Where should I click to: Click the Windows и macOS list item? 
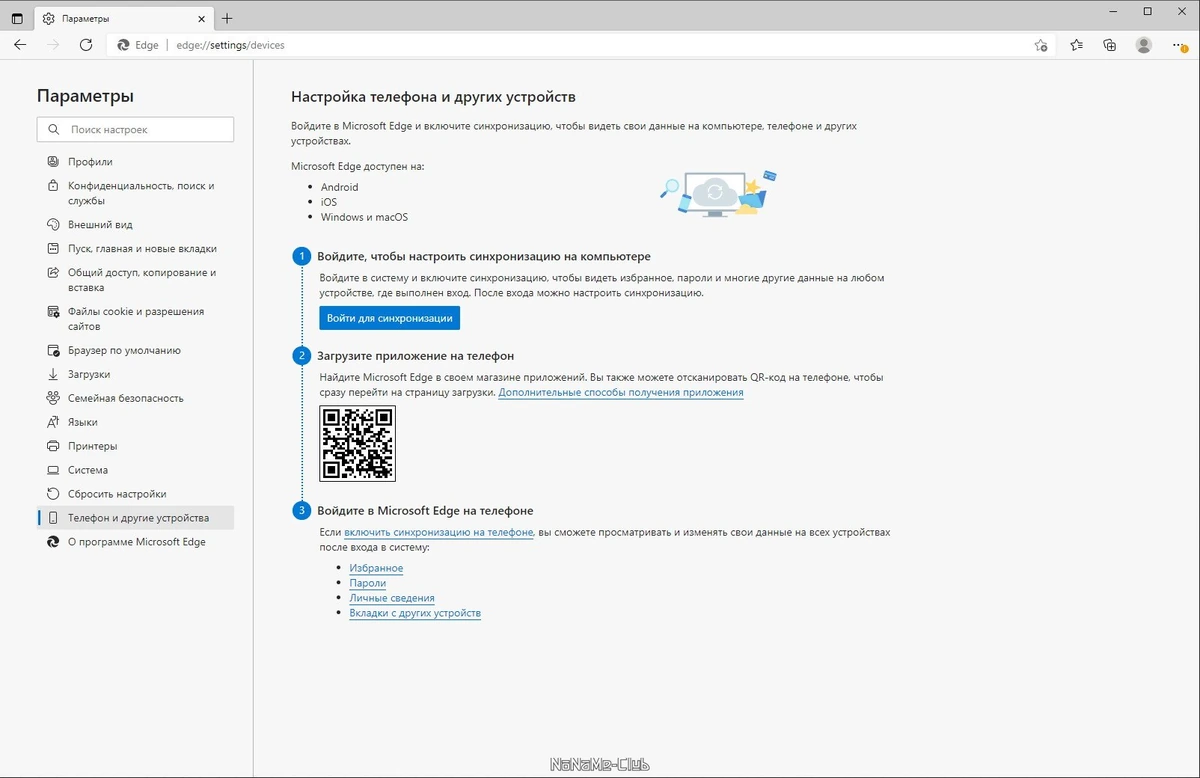pos(364,217)
